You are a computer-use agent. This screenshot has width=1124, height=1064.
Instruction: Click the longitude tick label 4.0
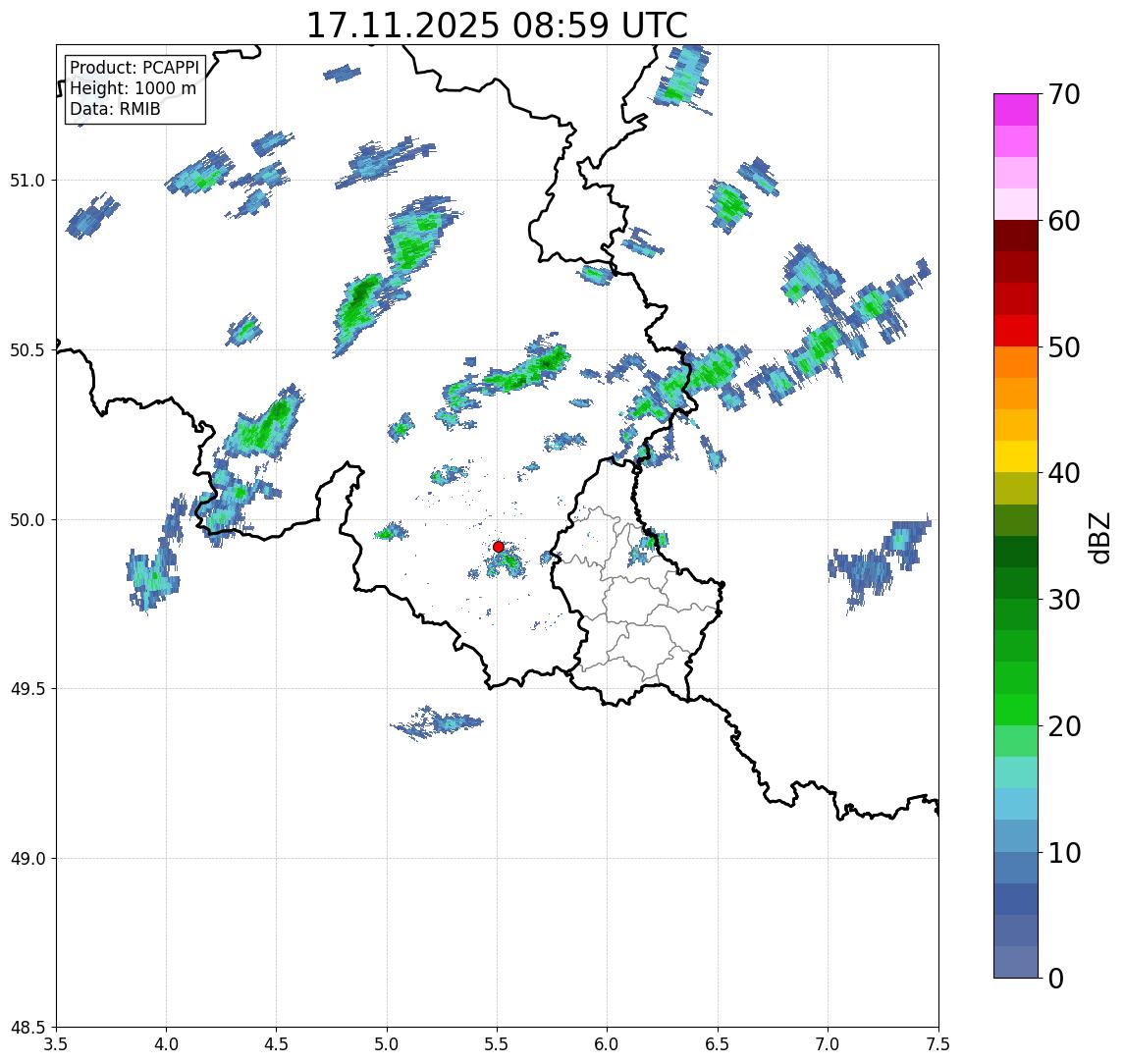166,1044
